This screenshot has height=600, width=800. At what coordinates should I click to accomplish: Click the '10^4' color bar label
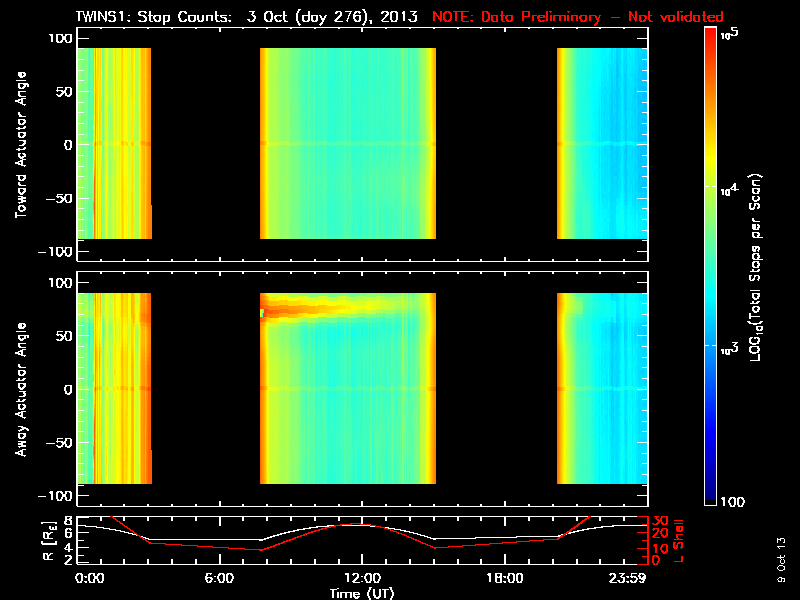tap(730, 190)
